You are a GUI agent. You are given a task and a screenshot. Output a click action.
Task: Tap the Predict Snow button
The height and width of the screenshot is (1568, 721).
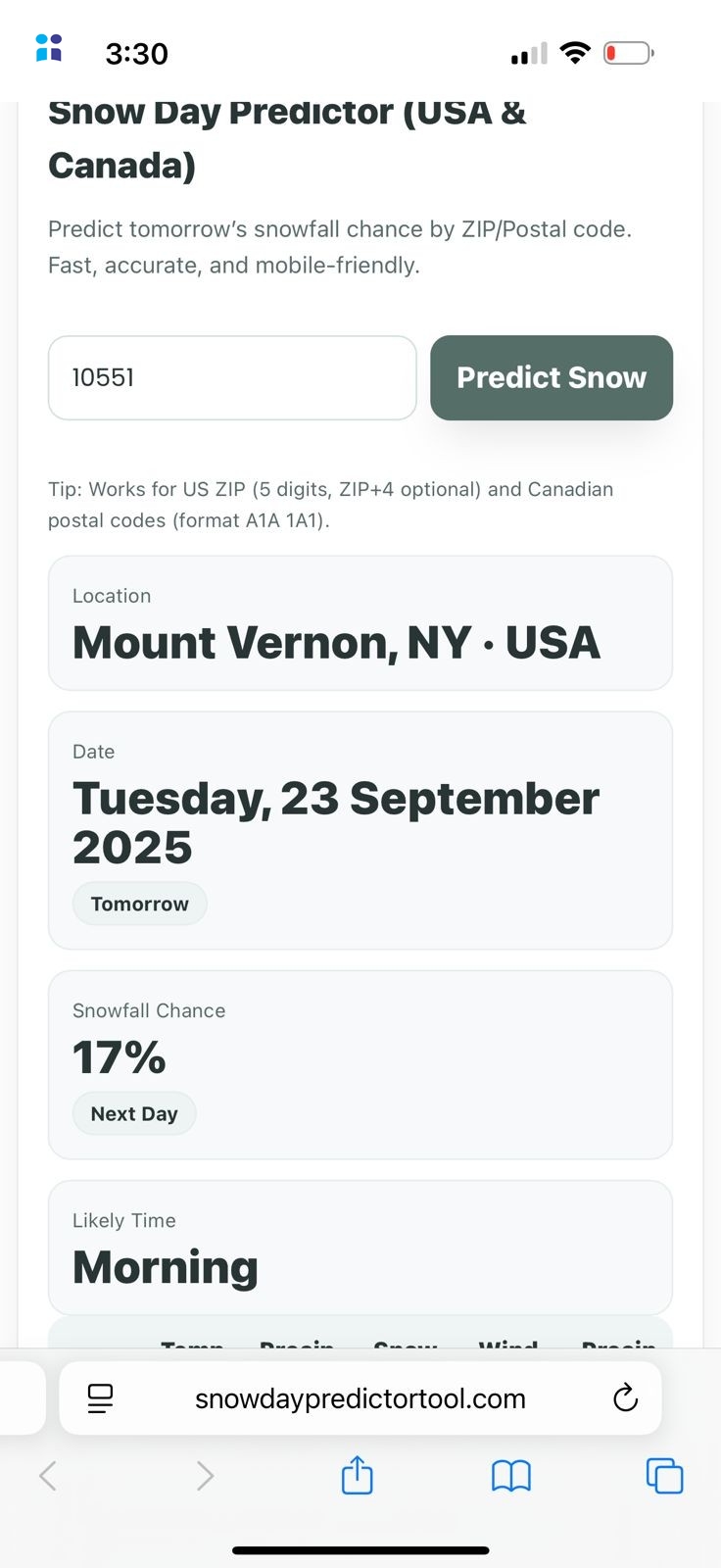552,378
